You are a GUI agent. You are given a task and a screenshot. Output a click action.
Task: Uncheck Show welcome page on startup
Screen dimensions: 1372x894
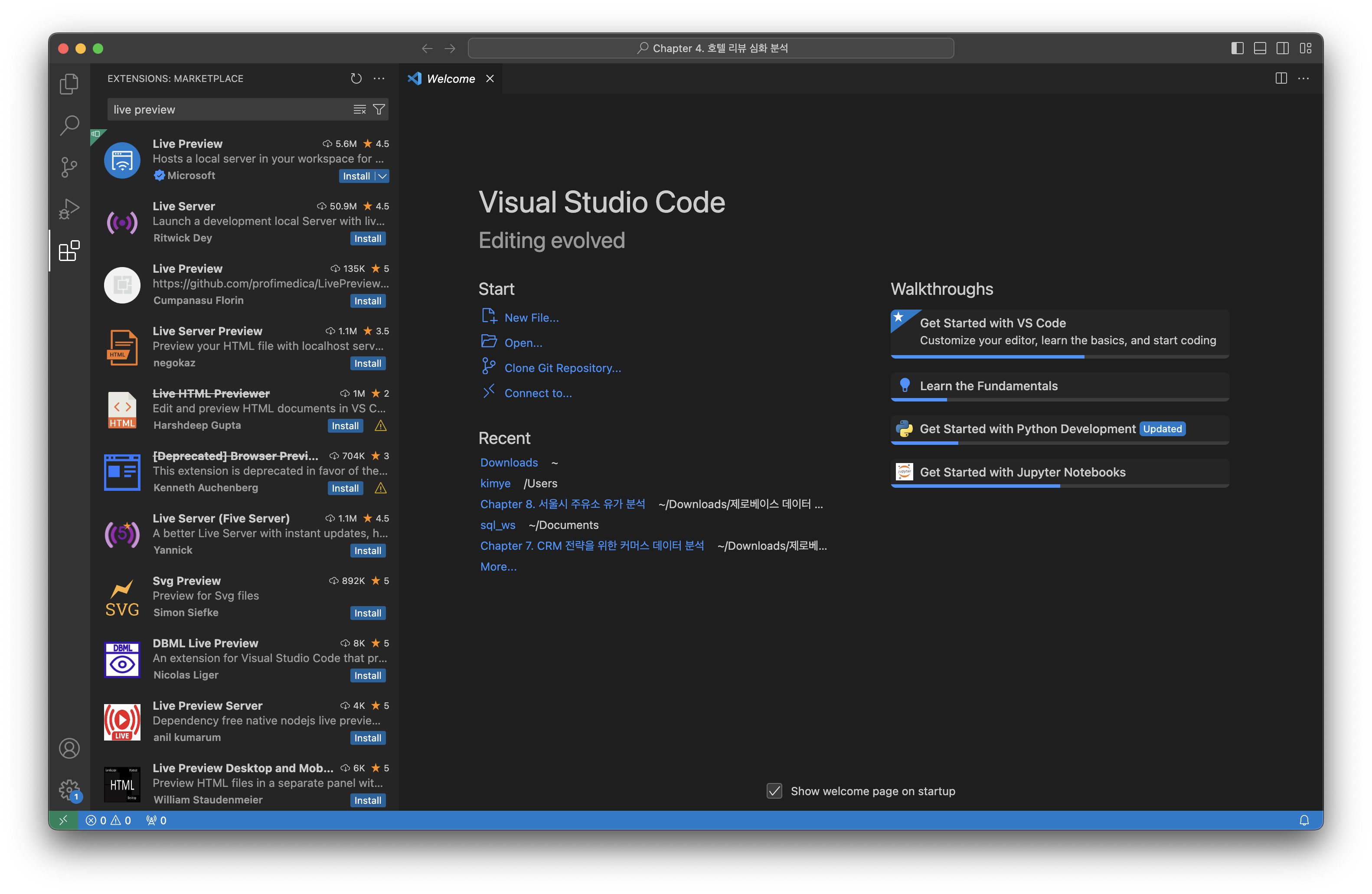pos(774,791)
